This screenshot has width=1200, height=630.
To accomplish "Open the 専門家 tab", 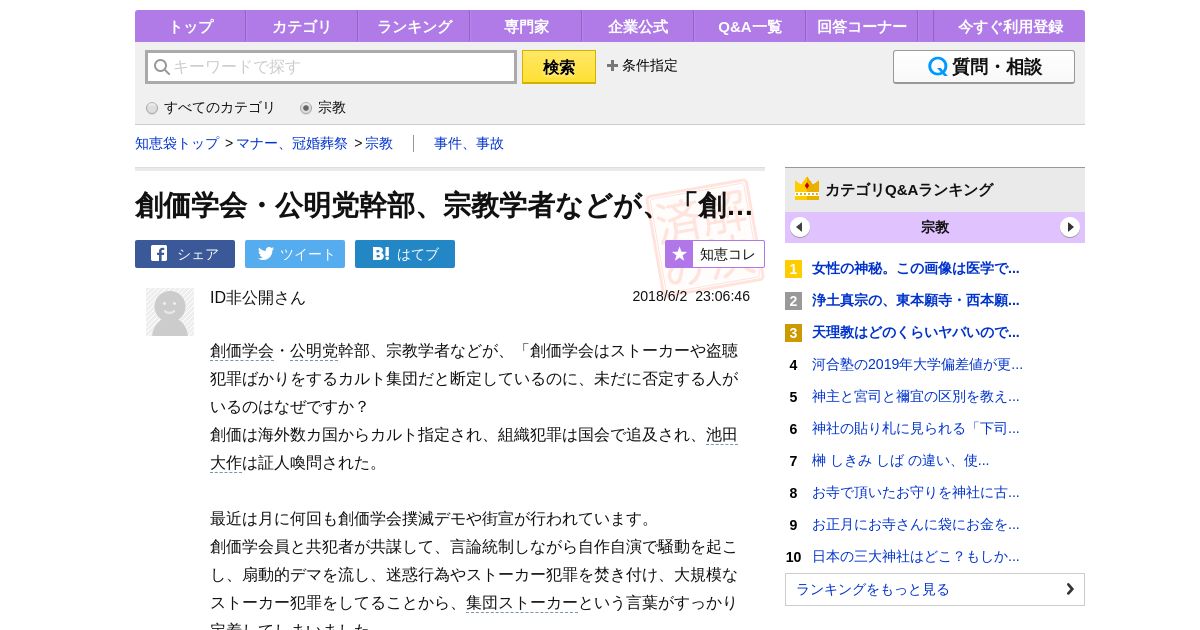I will [525, 27].
